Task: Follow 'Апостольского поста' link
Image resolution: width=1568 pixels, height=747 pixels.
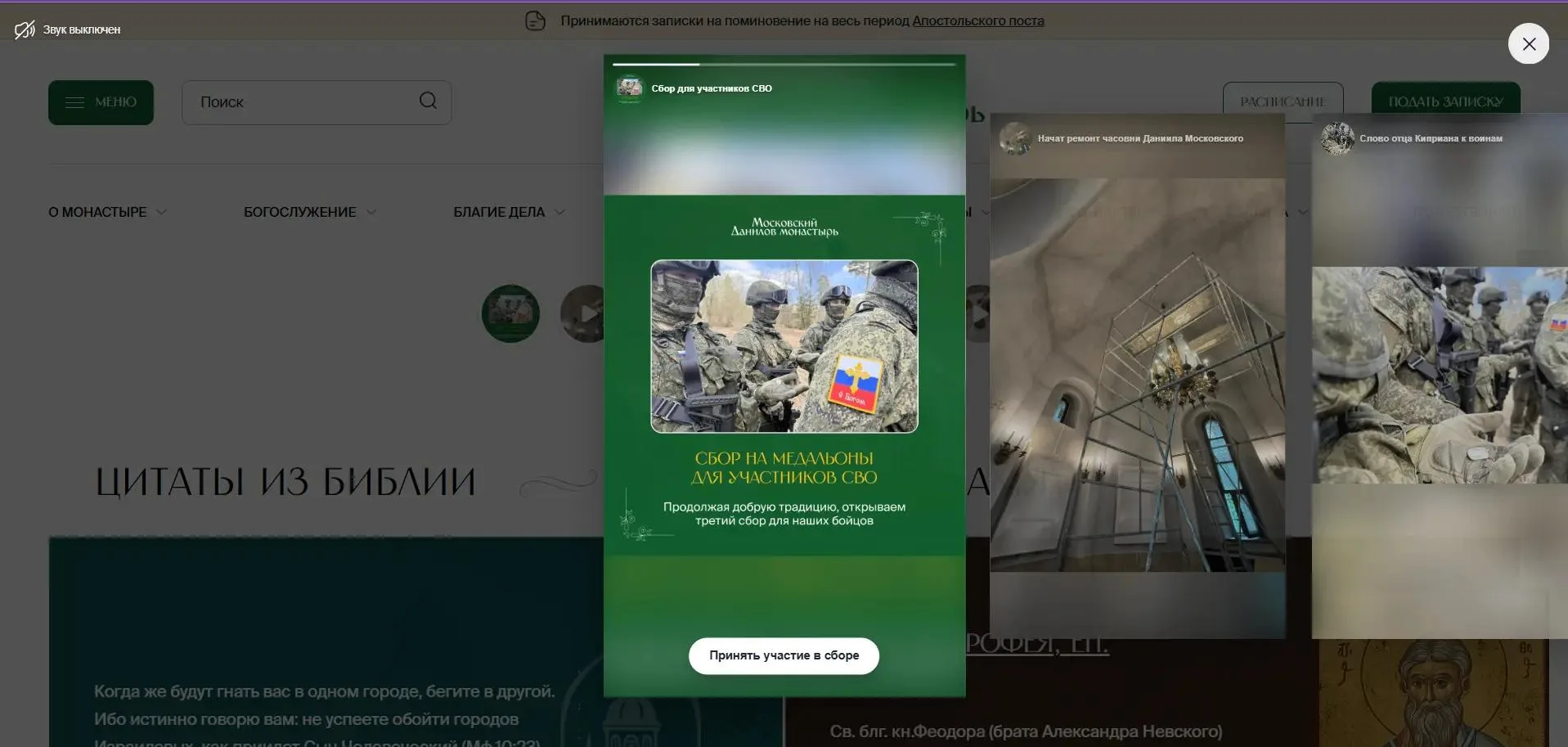Action: [978, 21]
